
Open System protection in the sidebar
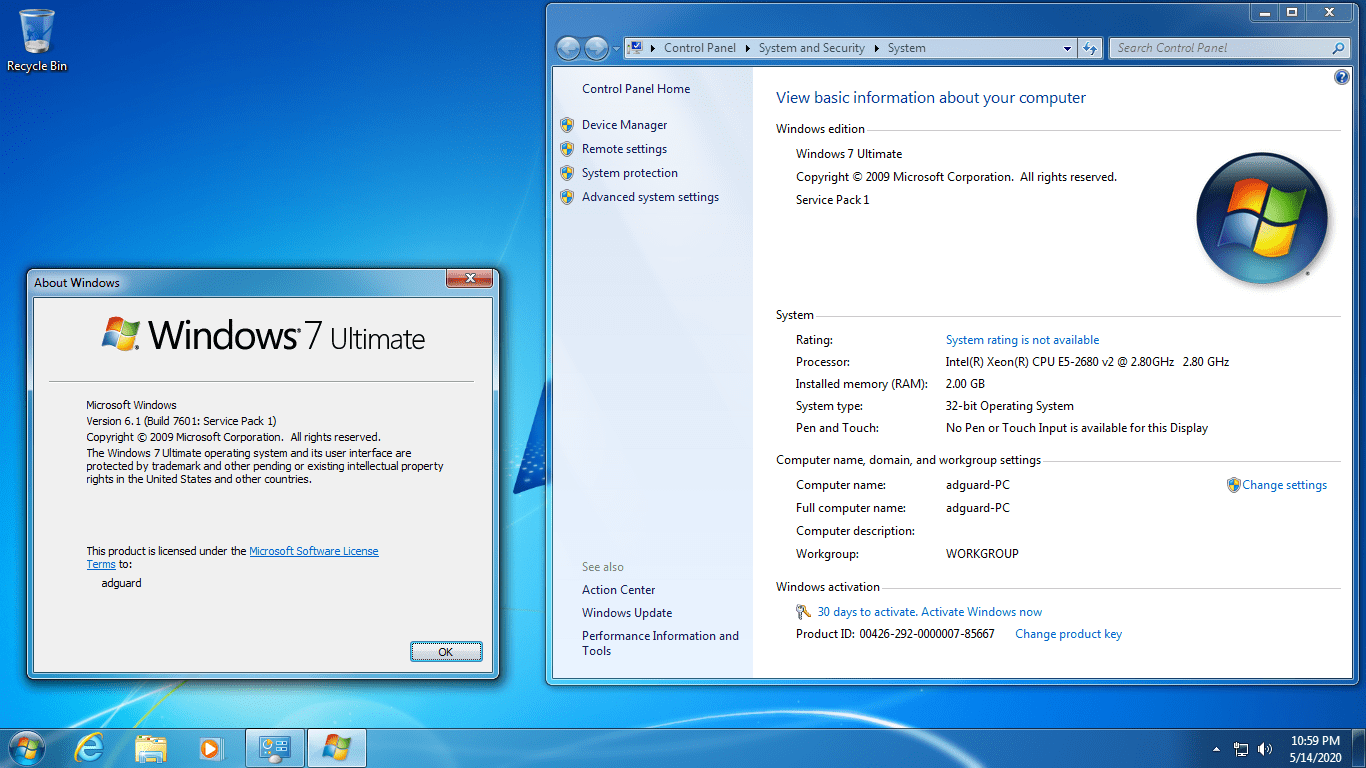(x=630, y=173)
